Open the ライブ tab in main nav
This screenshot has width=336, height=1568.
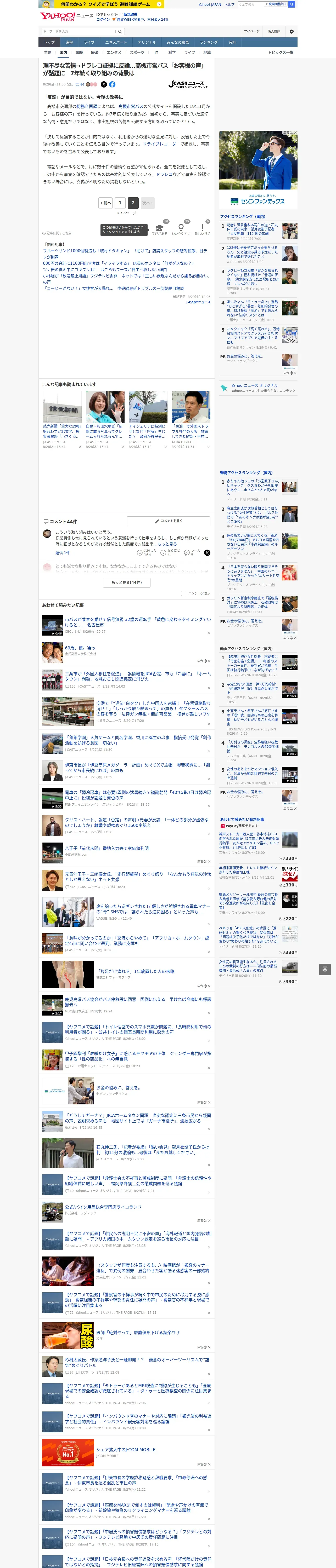(89, 43)
